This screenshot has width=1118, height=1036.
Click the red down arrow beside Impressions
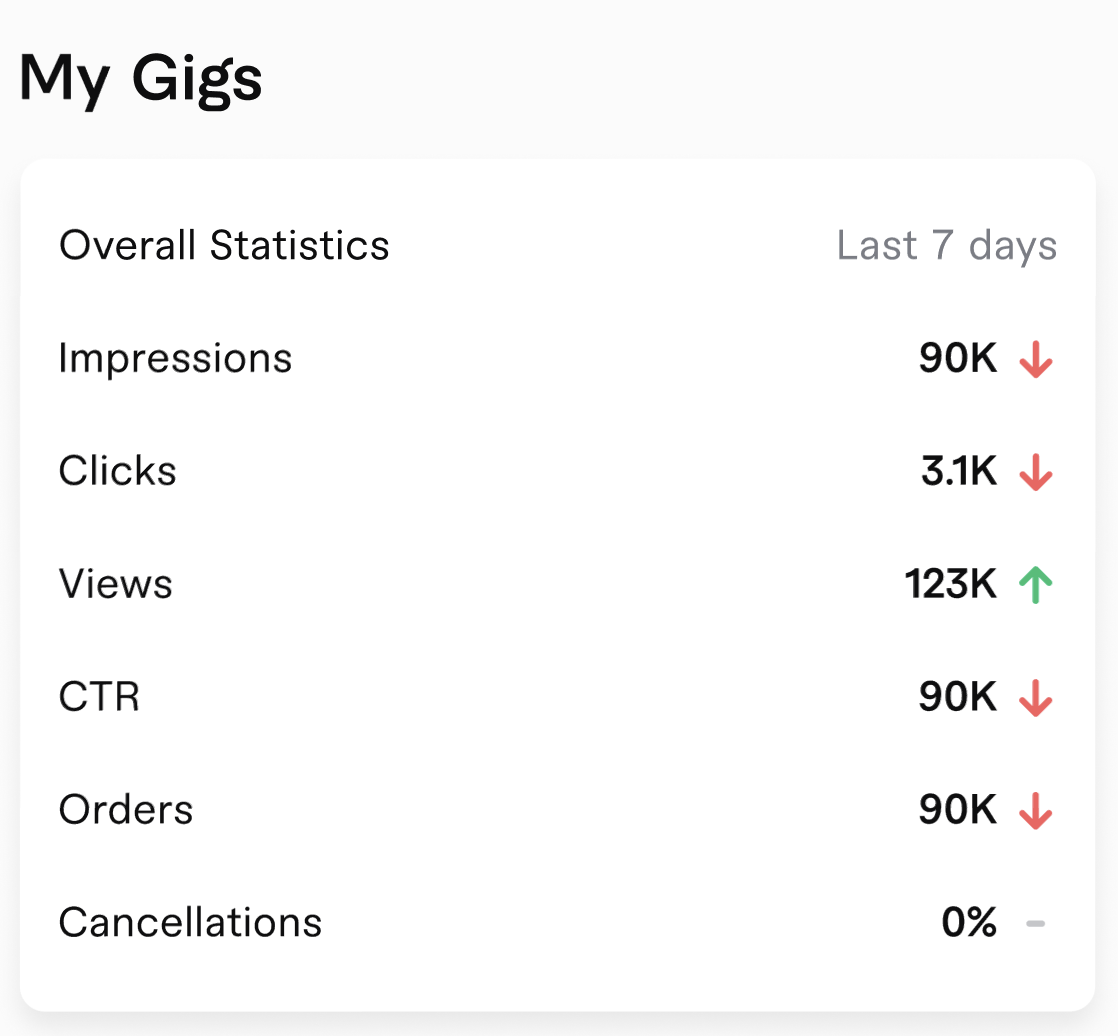[x=1035, y=359]
